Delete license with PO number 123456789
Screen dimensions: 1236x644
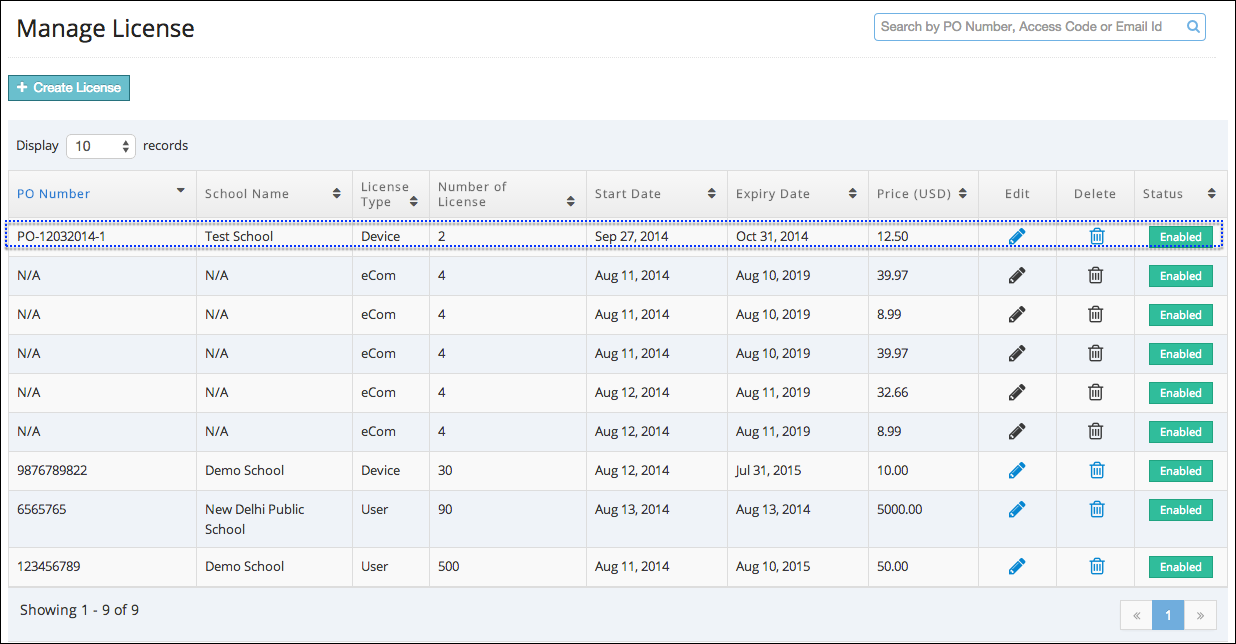pyautogui.click(x=1097, y=566)
